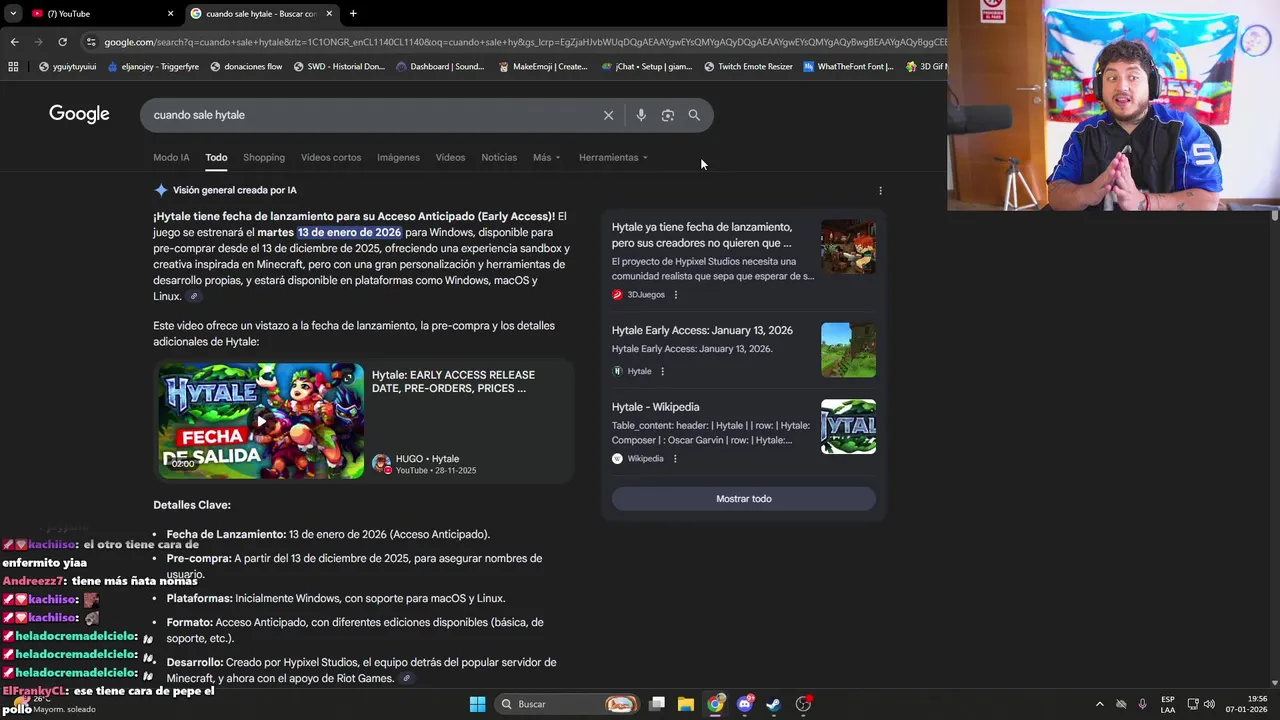Open volume control in system tray
This screenshot has height=720, width=1280.
(1210, 704)
